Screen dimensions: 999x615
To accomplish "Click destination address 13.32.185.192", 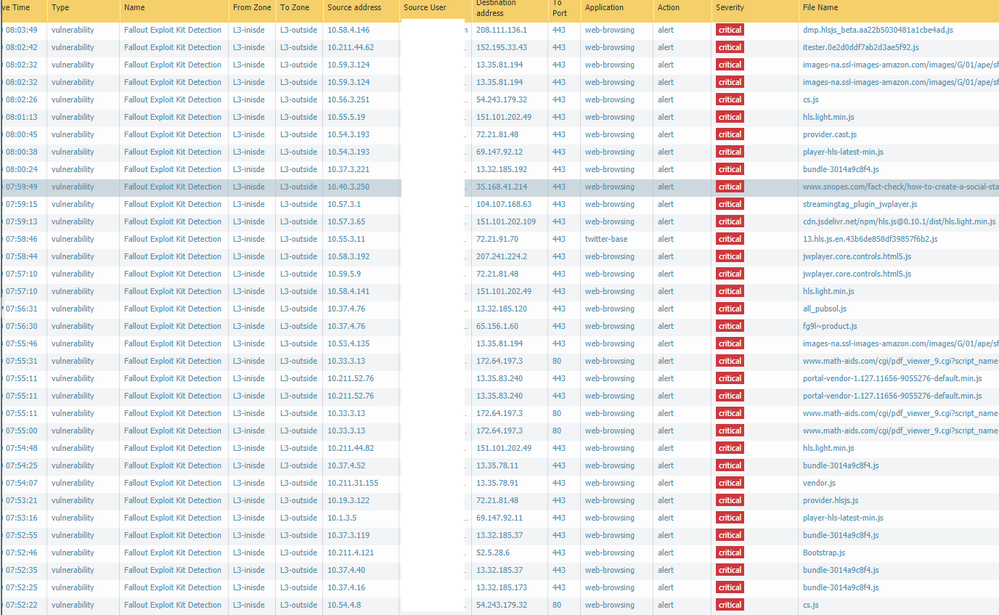I will point(501,170).
